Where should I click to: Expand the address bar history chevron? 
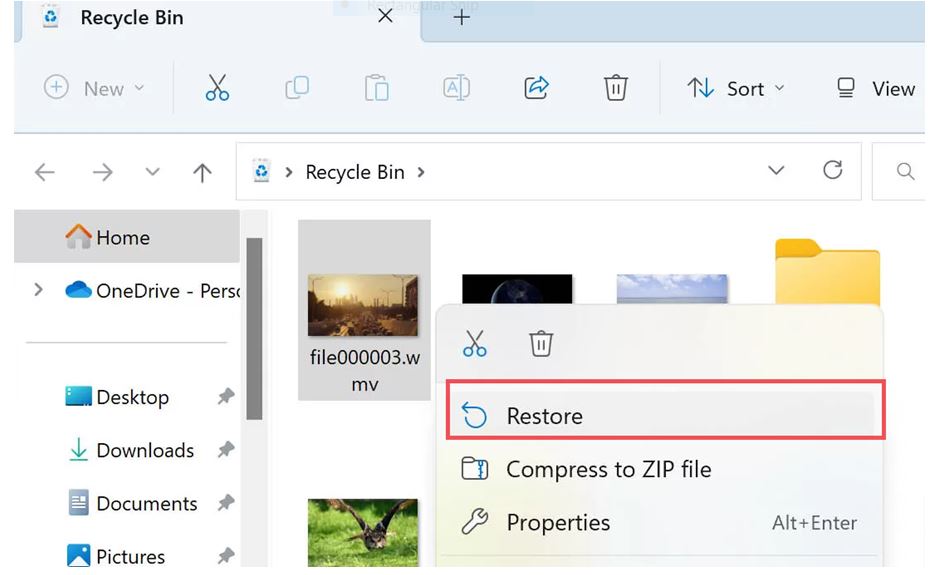pyautogui.click(x=776, y=171)
